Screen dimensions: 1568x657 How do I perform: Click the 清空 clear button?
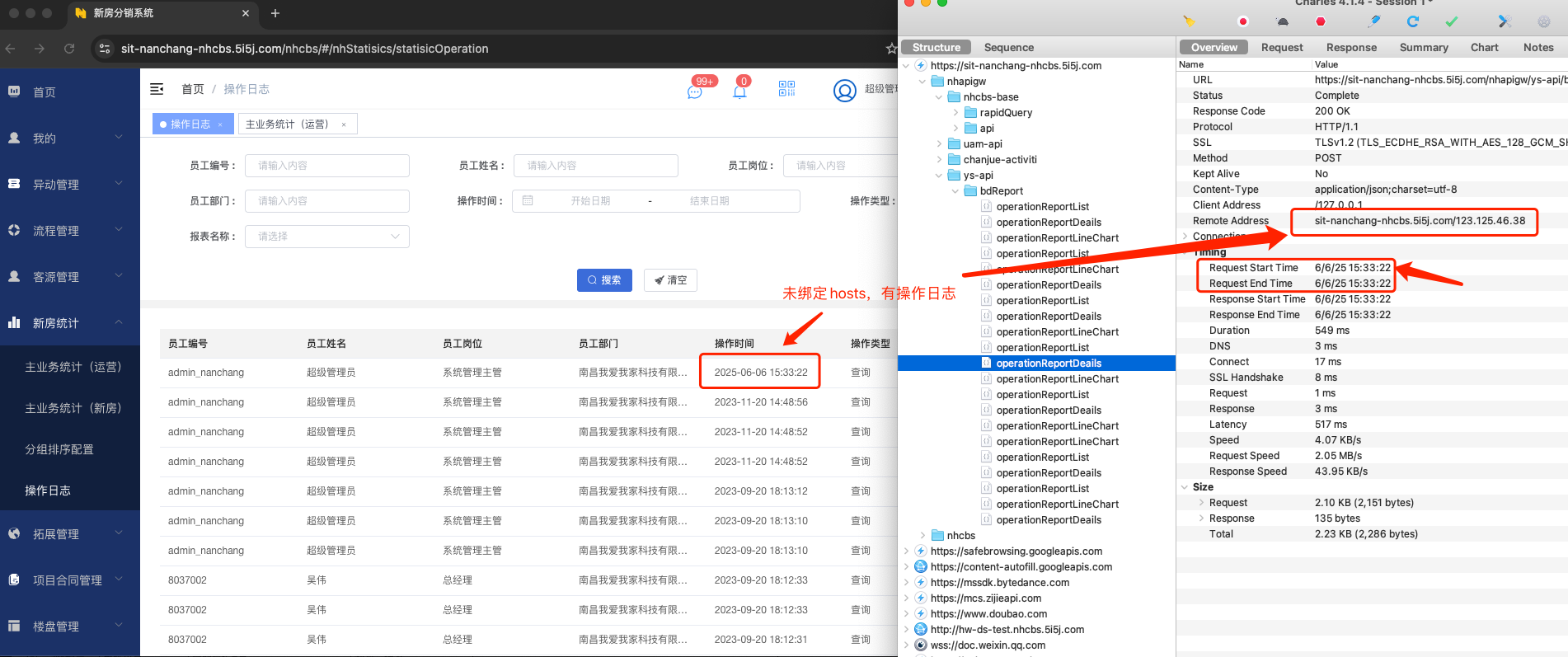coord(670,280)
